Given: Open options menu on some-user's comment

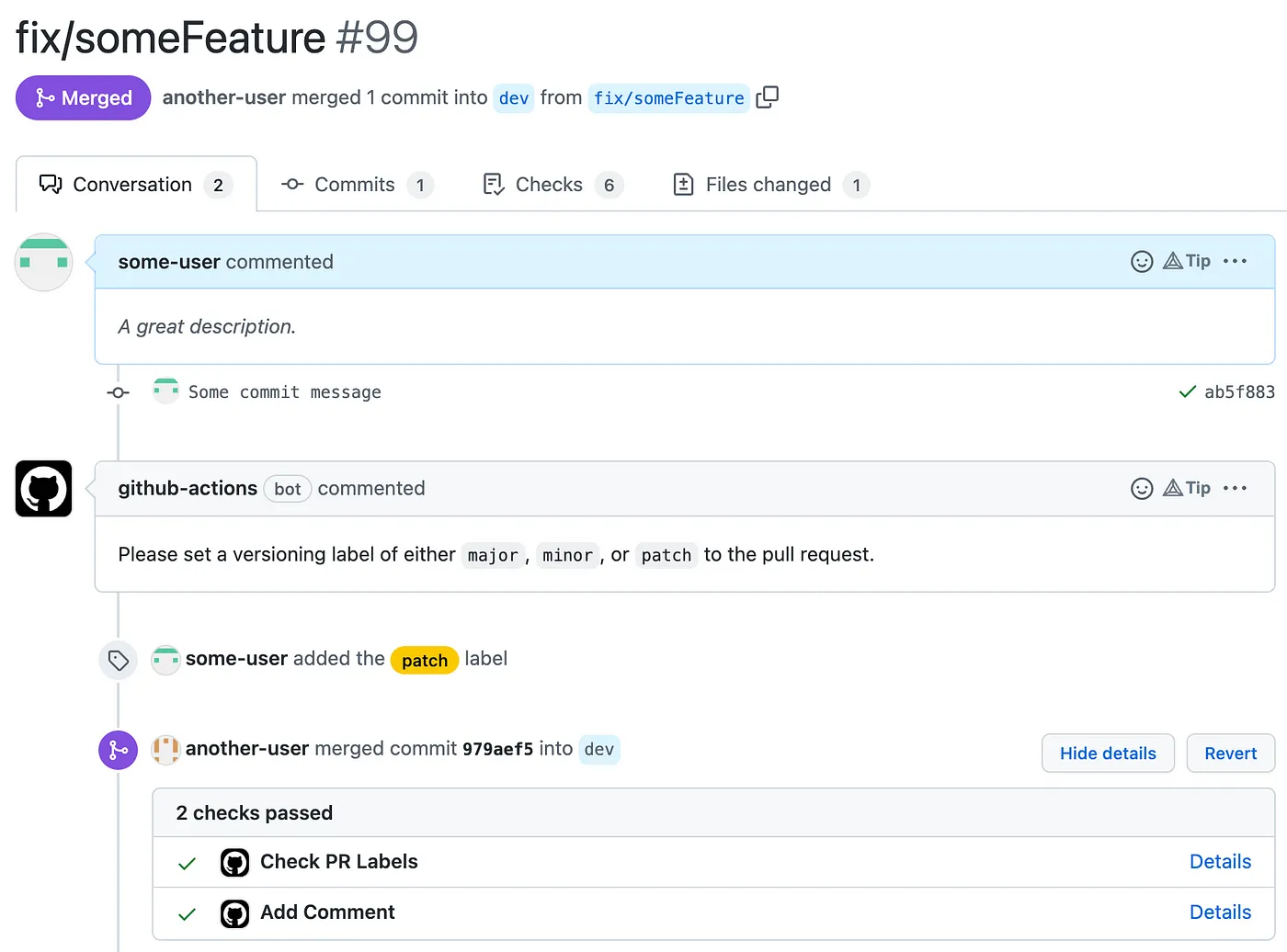Looking at the screenshot, I should pos(1235,262).
